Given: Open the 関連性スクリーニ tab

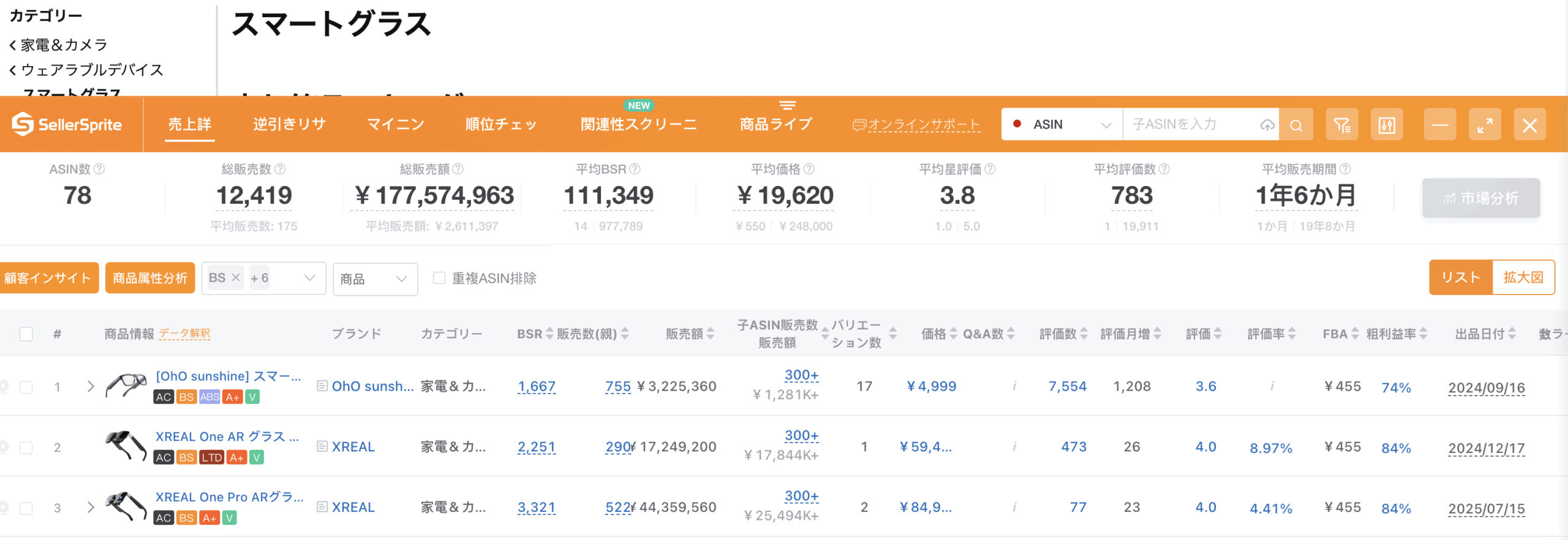Looking at the screenshot, I should (638, 124).
